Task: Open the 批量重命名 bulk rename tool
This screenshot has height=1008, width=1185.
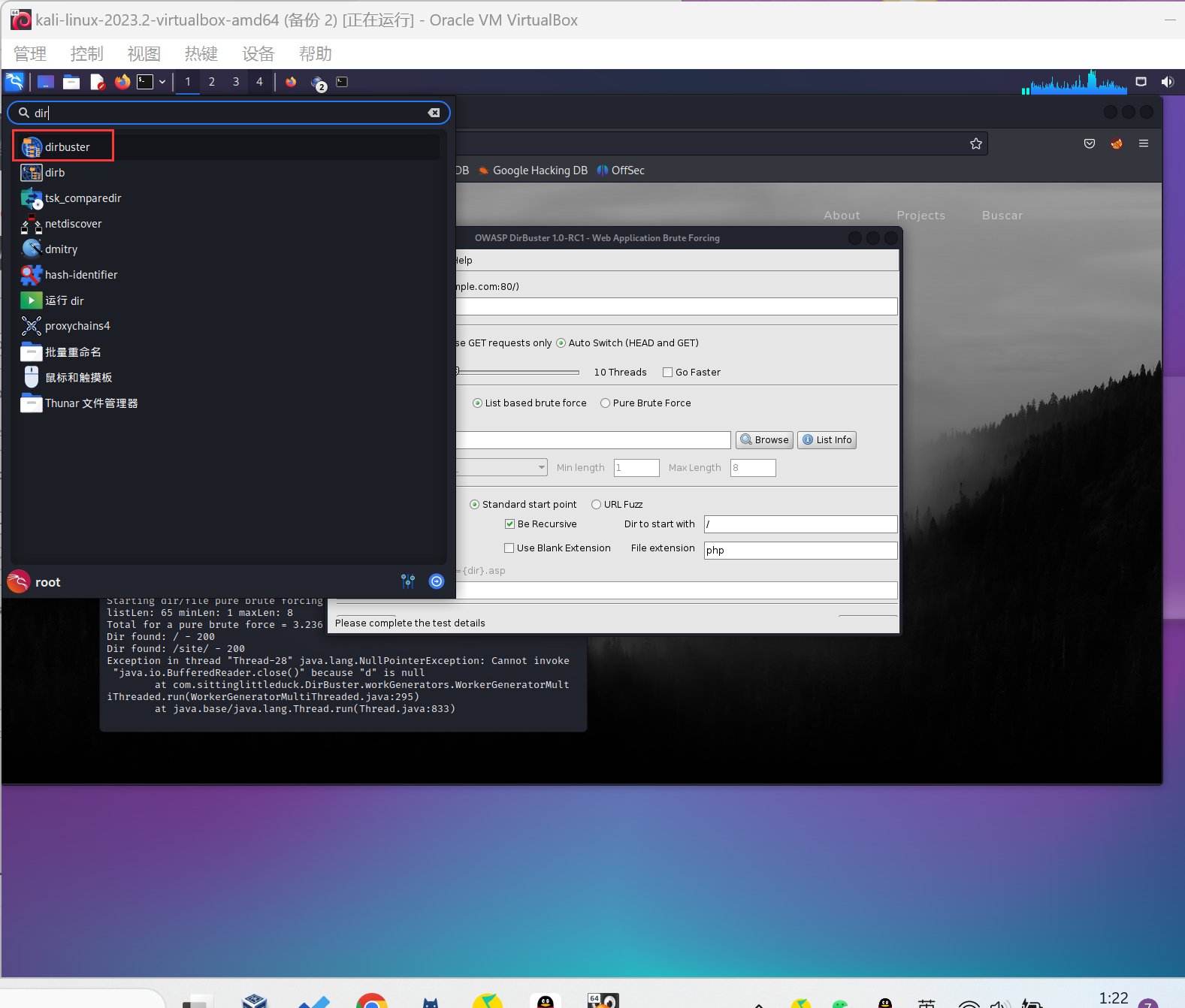Action: pos(229,352)
